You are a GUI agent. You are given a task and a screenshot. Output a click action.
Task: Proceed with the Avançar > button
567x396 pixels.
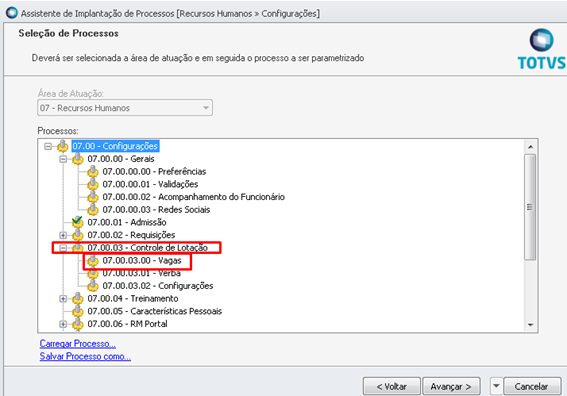tap(451, 386)
